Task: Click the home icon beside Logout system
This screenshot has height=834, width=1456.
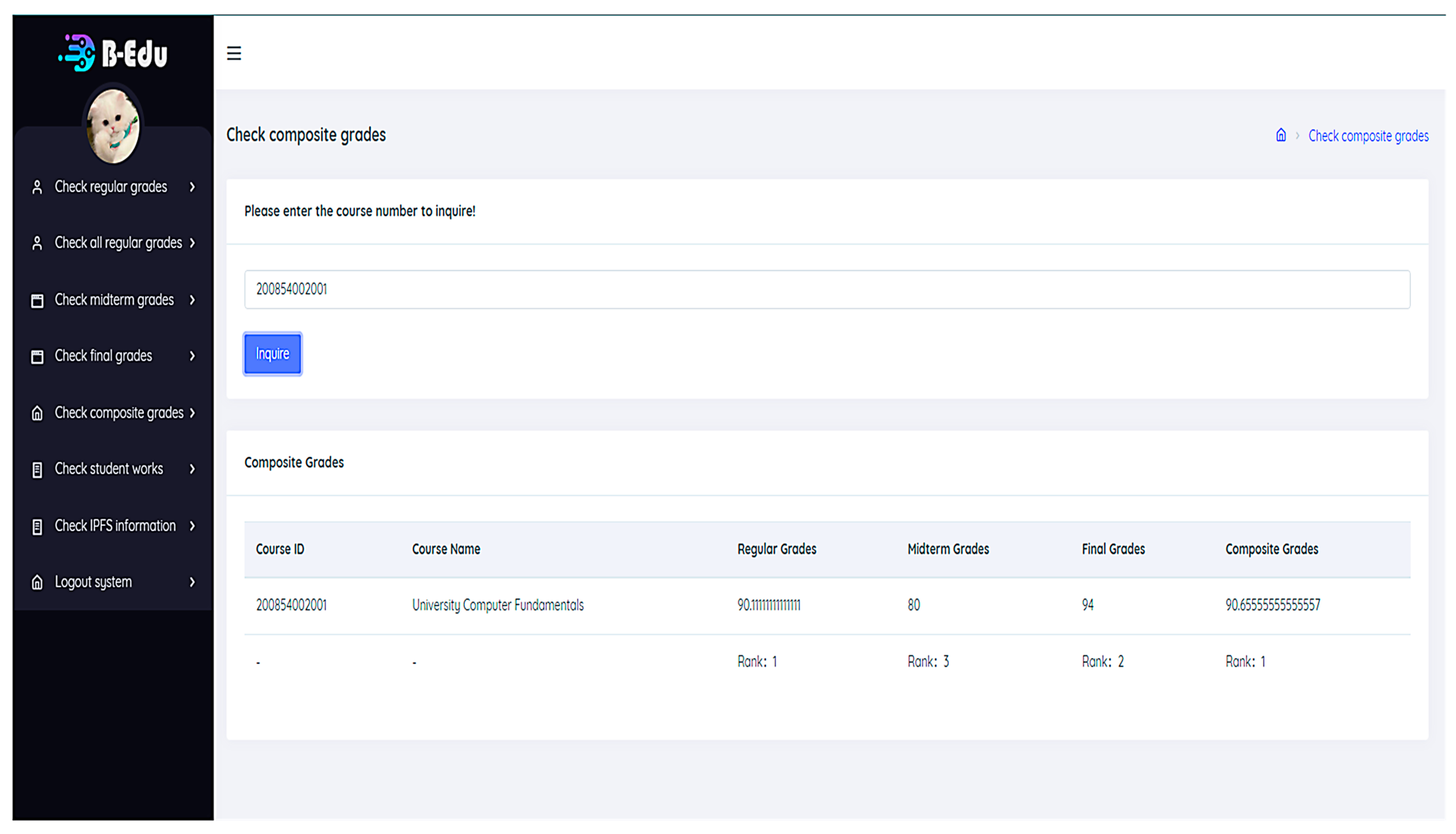Action: pos(37,582)
